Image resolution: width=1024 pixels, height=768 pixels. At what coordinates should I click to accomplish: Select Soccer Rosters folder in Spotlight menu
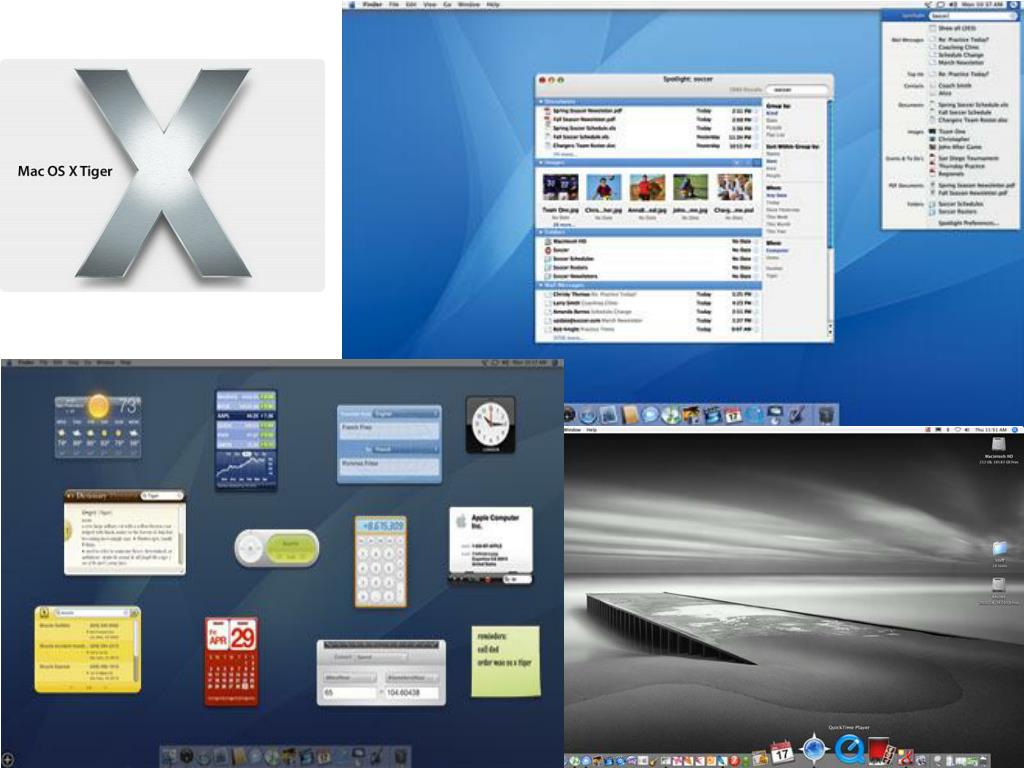957,212
